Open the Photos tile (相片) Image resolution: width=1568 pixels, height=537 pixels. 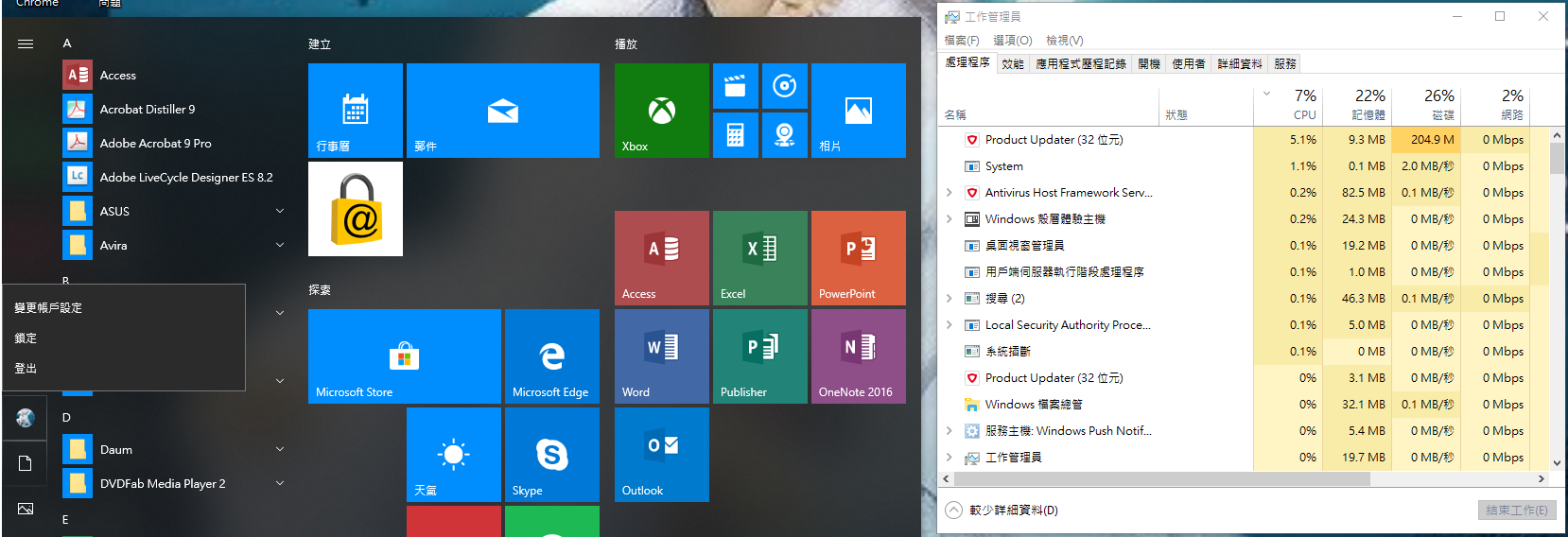(x=859, y=111)
